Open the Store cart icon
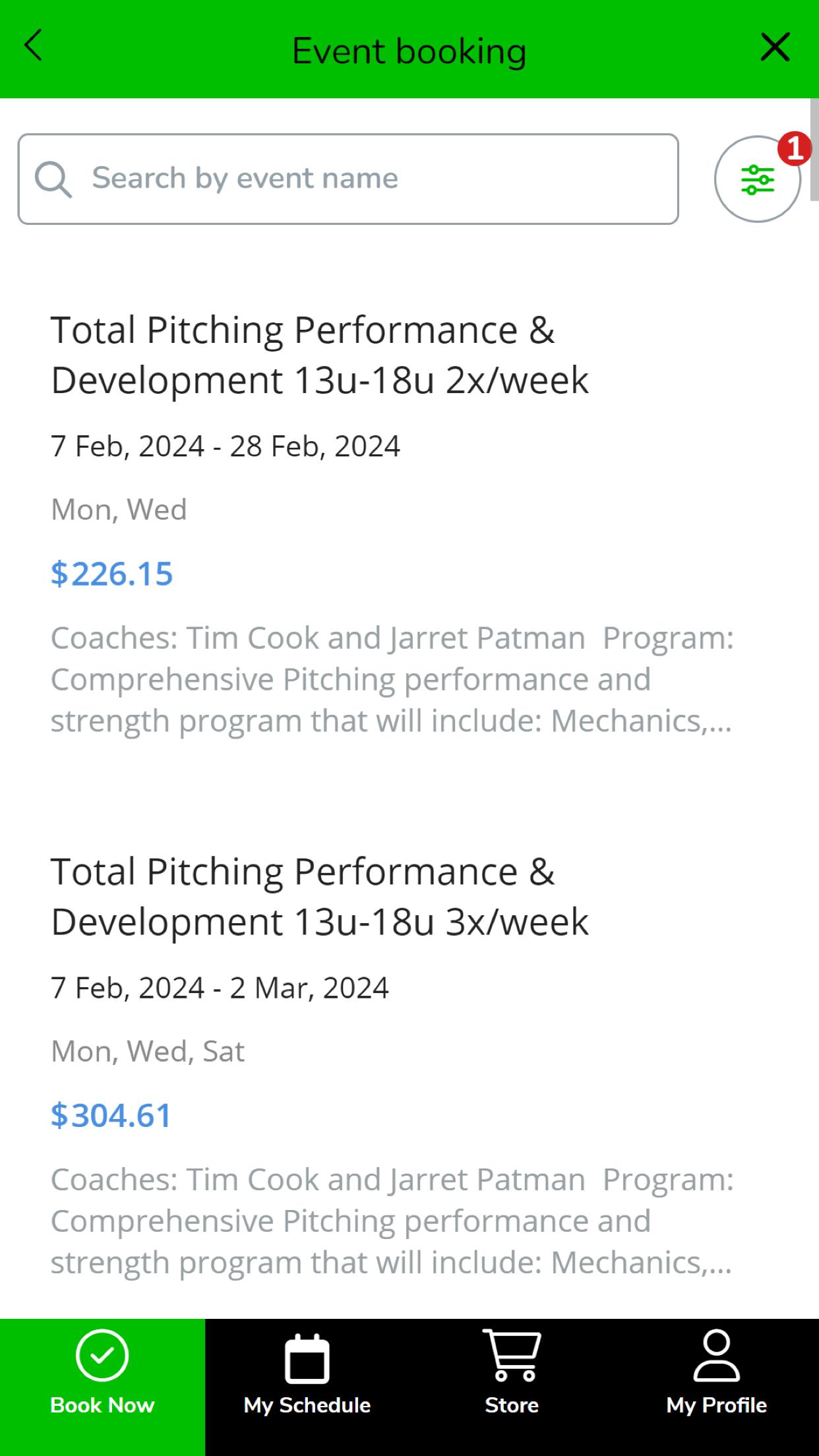Screen dimensions: 819x1456 pyautogui.click(x=512, y=1355)
